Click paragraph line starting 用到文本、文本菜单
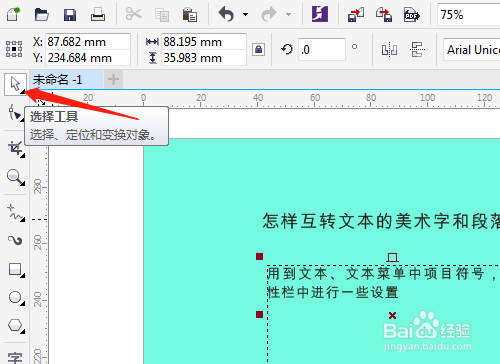 click(x=383, y=274)
